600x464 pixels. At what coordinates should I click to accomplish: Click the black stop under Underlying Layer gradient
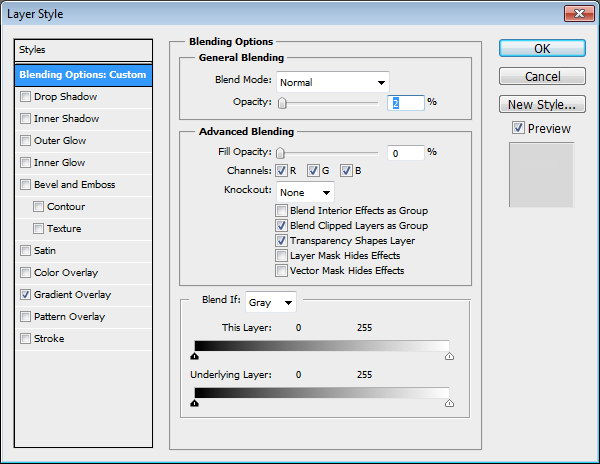pyautogui.click(x=194, y=403)
